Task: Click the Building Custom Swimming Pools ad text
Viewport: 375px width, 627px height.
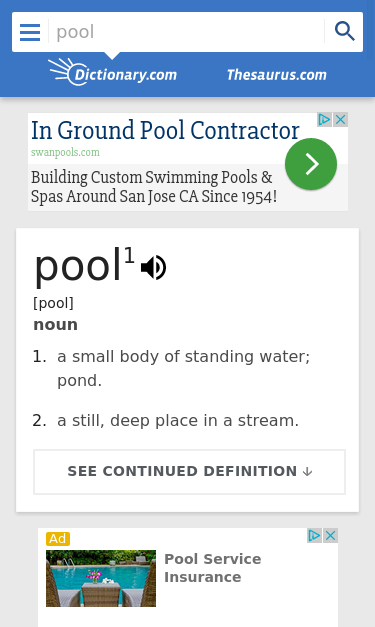Action: 154,187
